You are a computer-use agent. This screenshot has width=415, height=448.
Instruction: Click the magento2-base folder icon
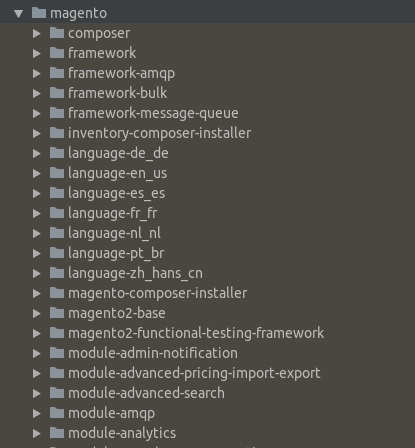[x=57, y=313]
